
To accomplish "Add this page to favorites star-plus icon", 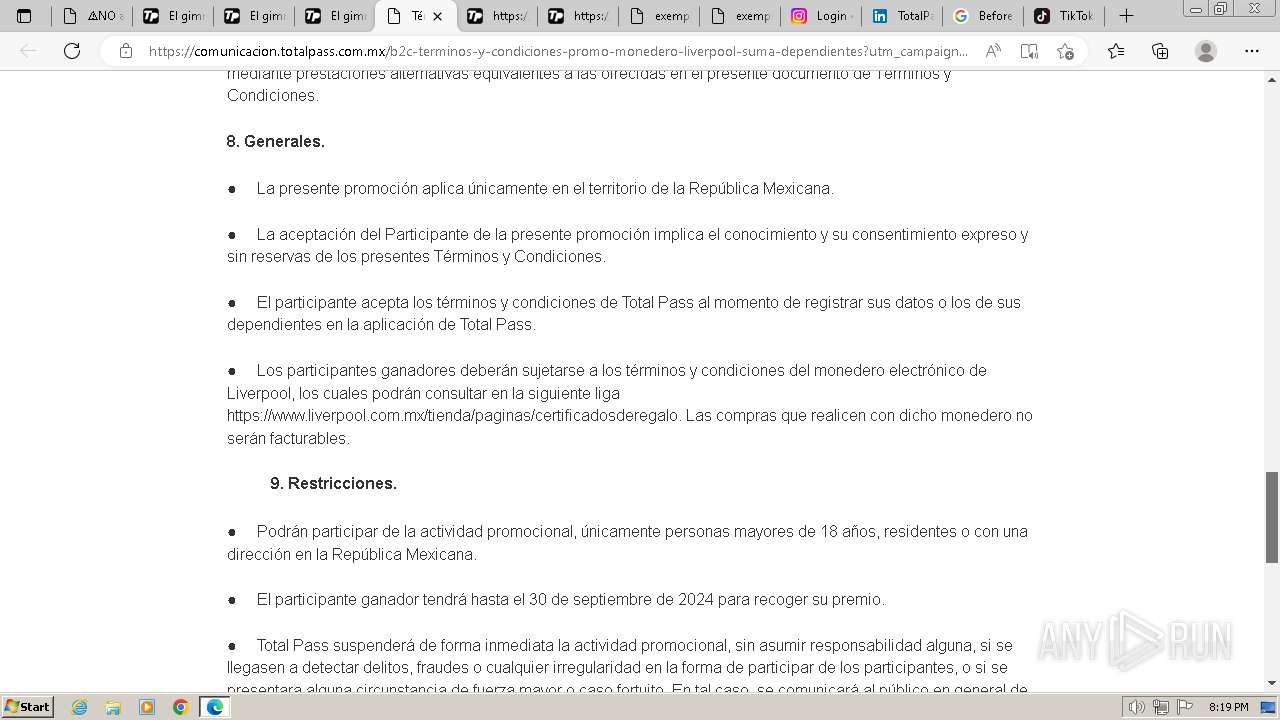I will coord(1065,51).
